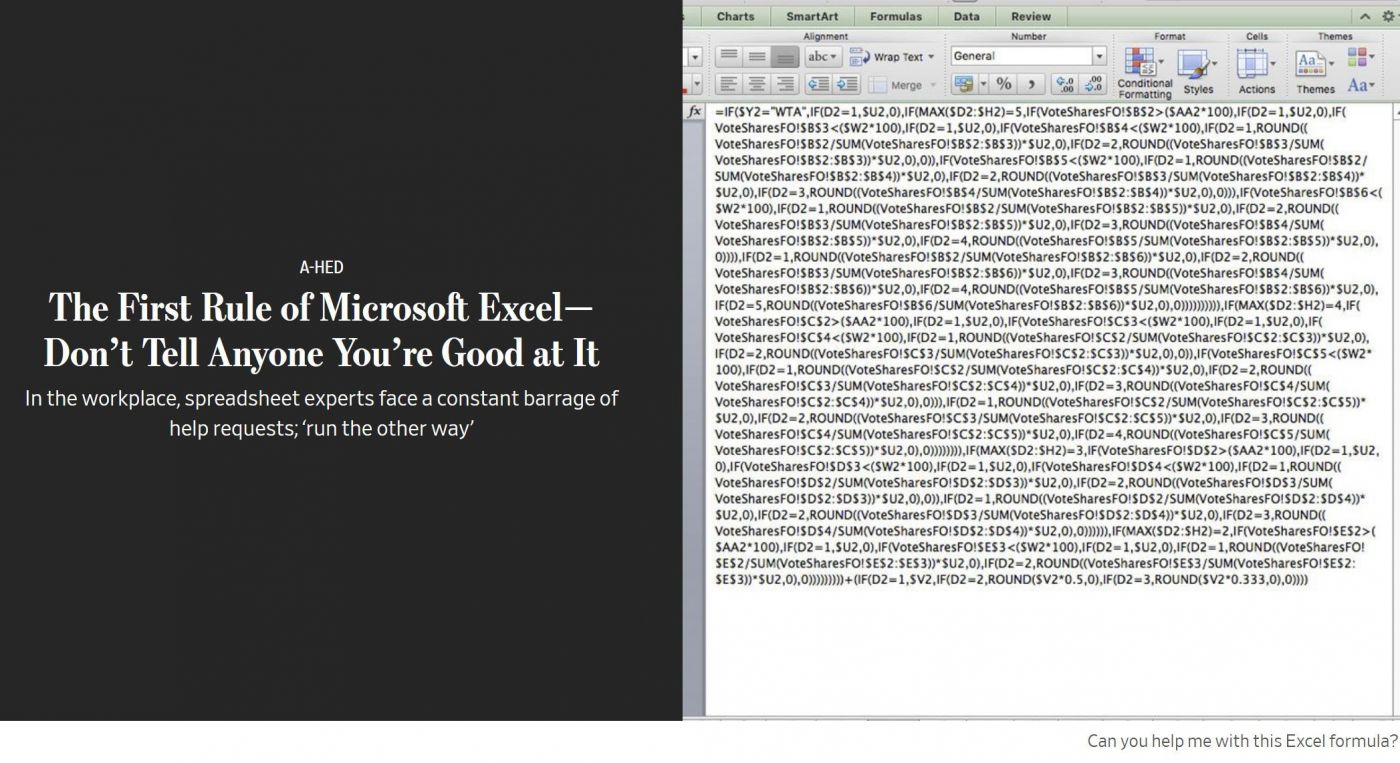The width and height of the screenshot is (1400, 763).
Task: Open the Conditional Formatting tool
Action: 1144,72
